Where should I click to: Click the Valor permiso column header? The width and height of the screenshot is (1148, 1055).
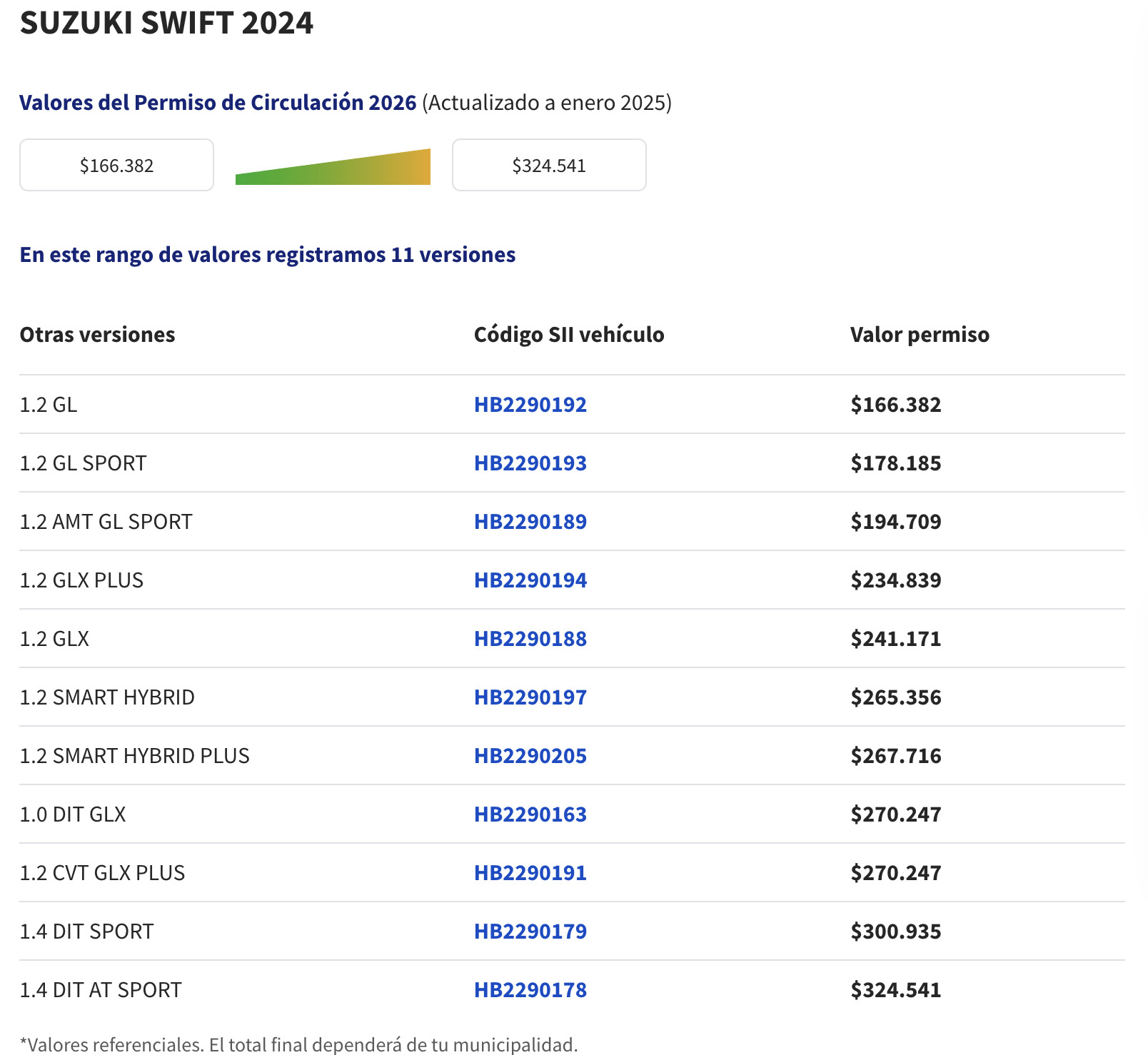click(x=919, y=335)
